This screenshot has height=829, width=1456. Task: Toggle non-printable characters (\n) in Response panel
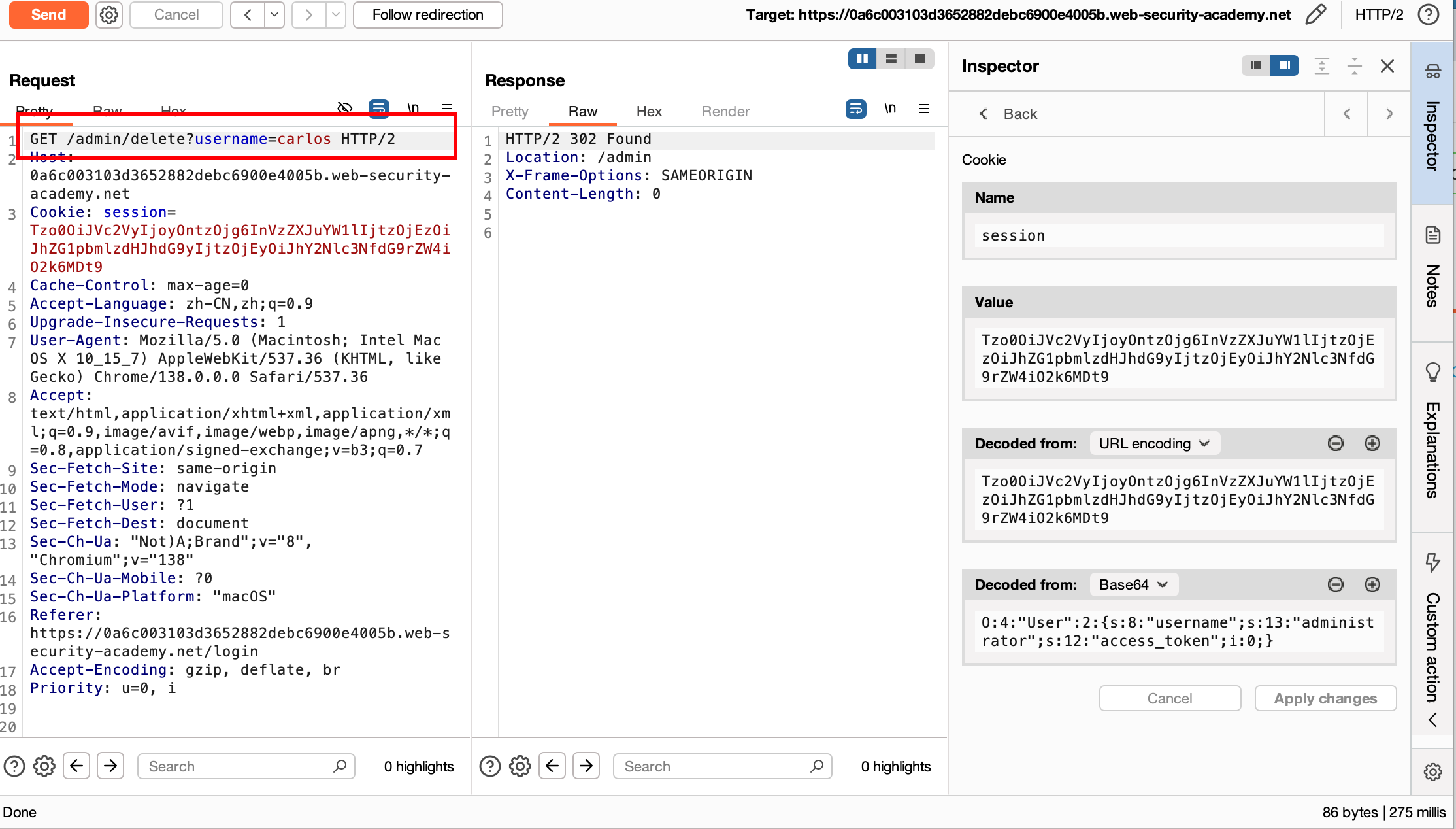pyautogui.click(x=890, y=109)
